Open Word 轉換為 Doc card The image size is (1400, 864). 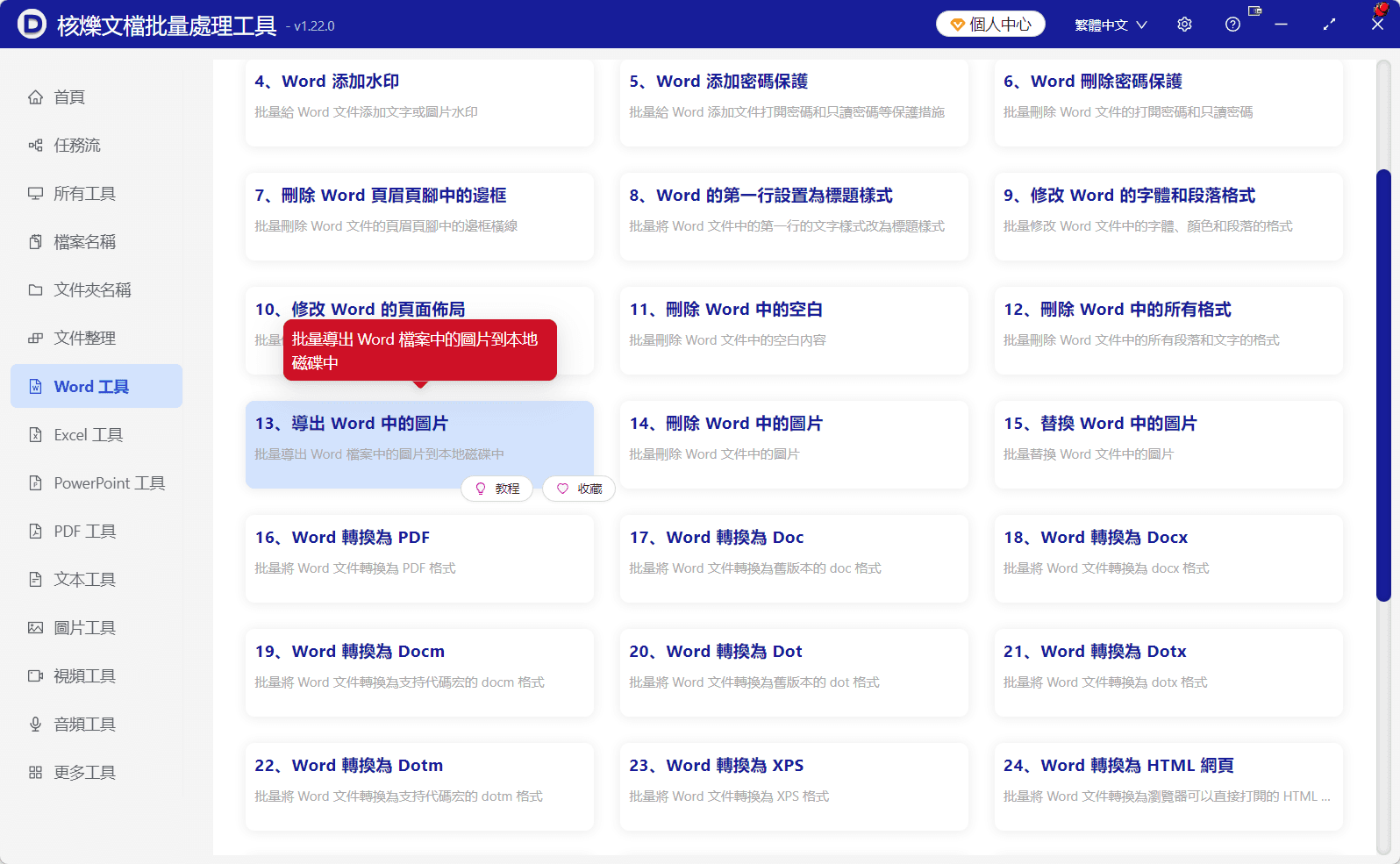[794, 559]
